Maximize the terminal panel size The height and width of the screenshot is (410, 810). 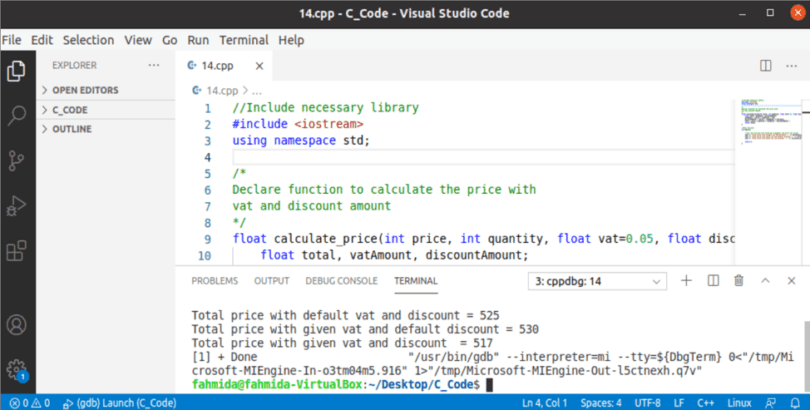click(764, 281)
